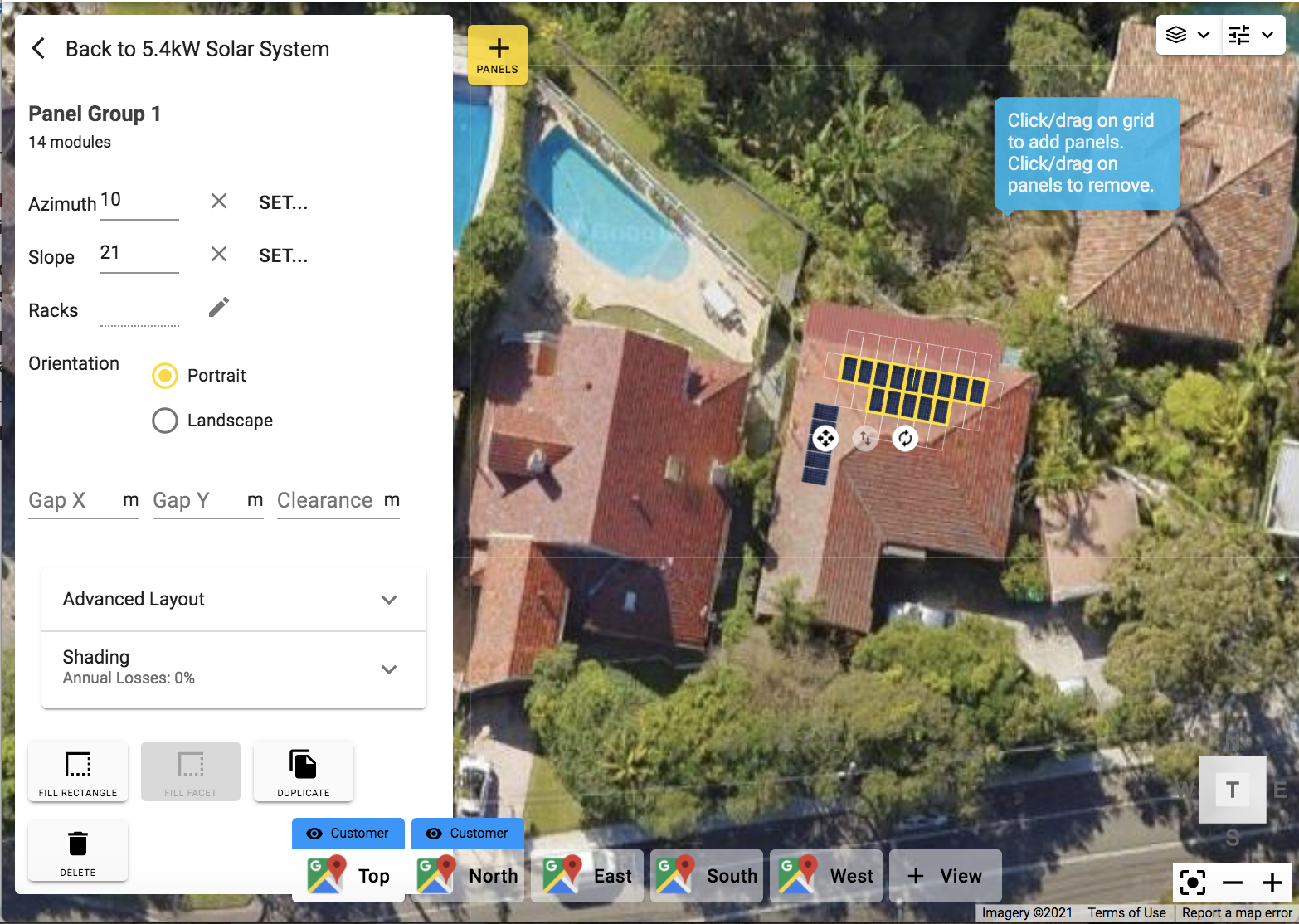Fill rectangle with panels
Screen dimensions: 1299x924
[x=78, y=771]
